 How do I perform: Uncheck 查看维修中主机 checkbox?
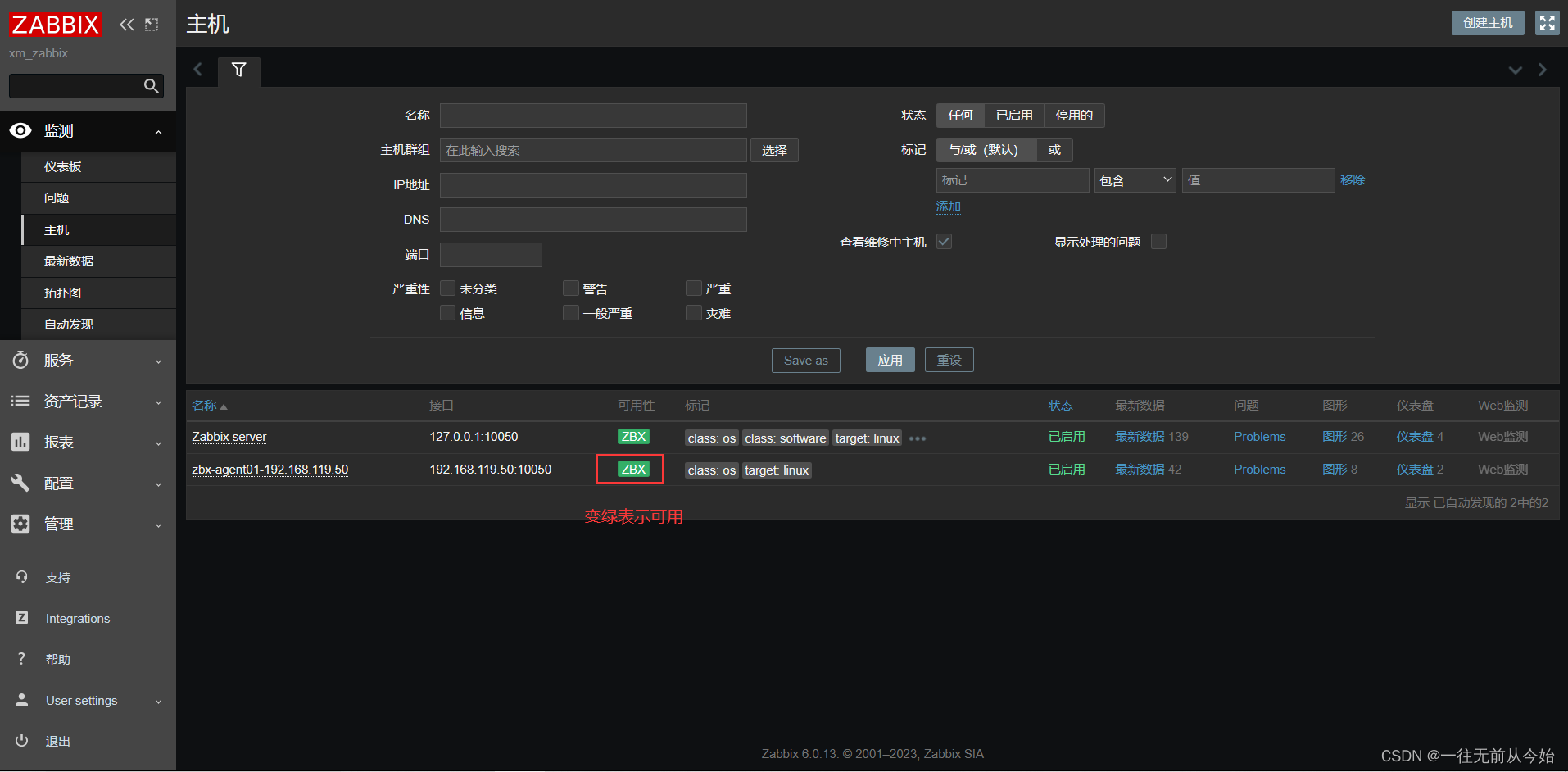(944, 241)
